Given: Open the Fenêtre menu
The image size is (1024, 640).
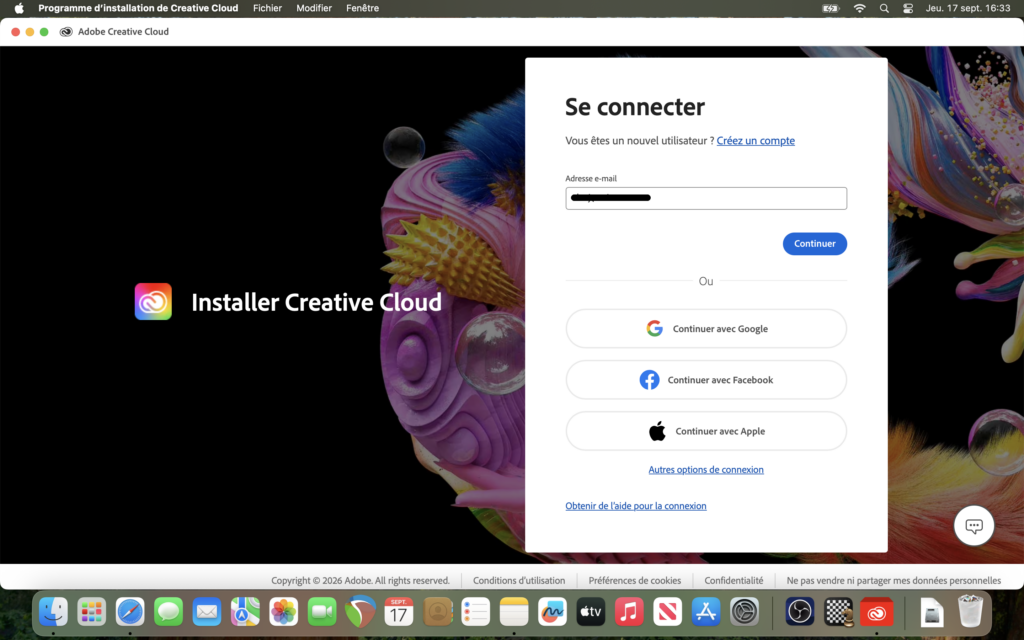Looking at the screenshot, I should pyautogui.click(x=362, y=8).
